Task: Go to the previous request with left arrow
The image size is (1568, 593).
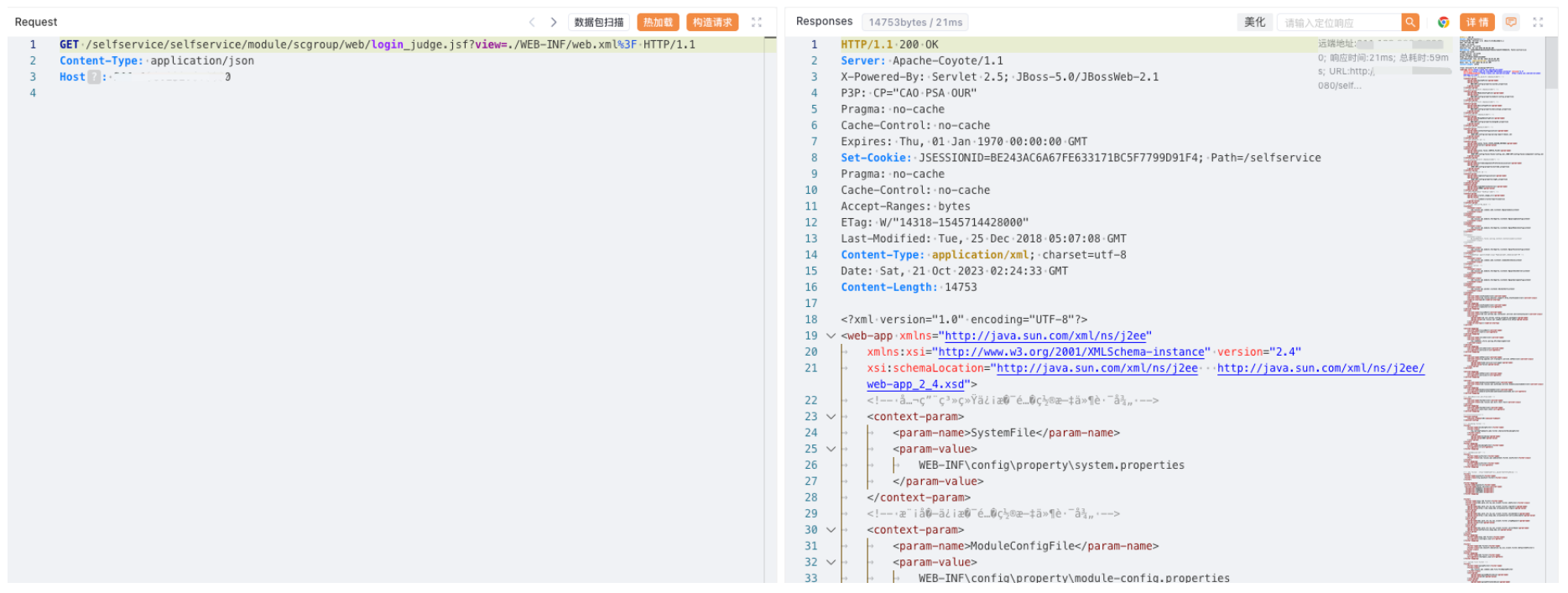Action: [532, 23]
